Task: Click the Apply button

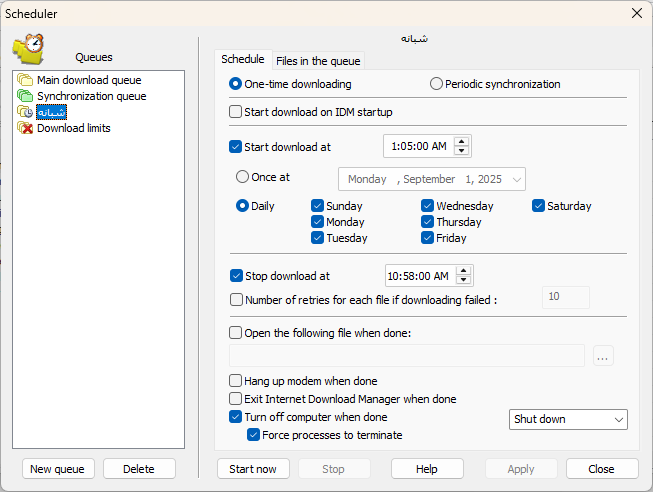Action: [521, 469]
